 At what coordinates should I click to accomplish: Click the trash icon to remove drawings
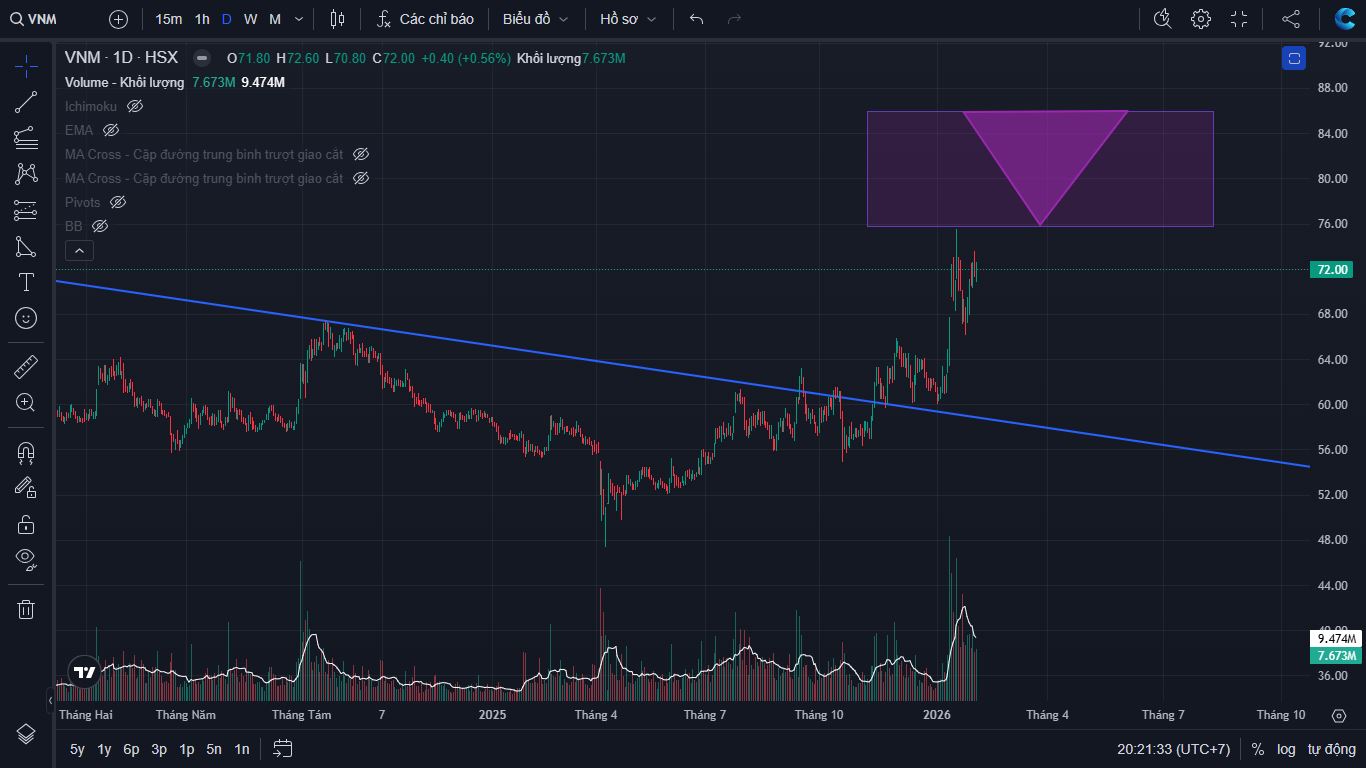tap(26, 609)
